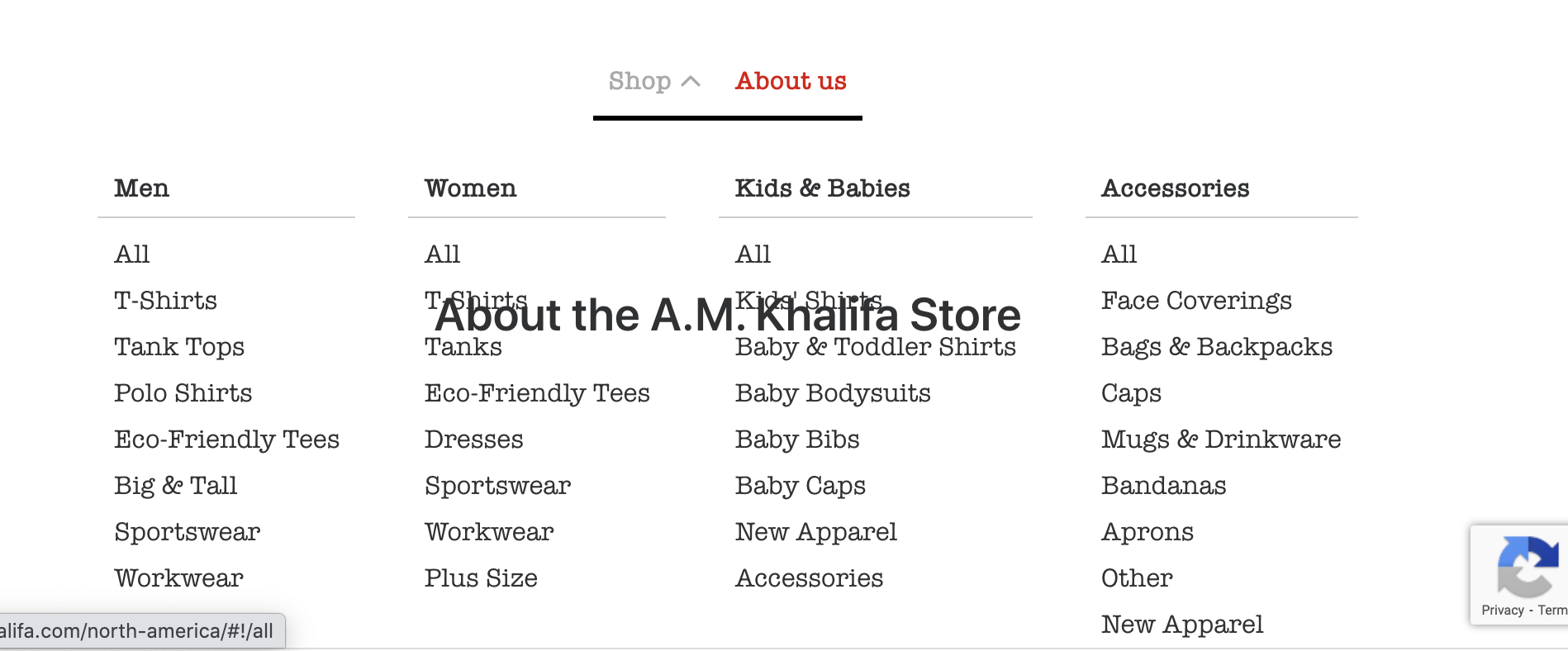Go to Bags & Backpacks

click(x=1216, y=347)
